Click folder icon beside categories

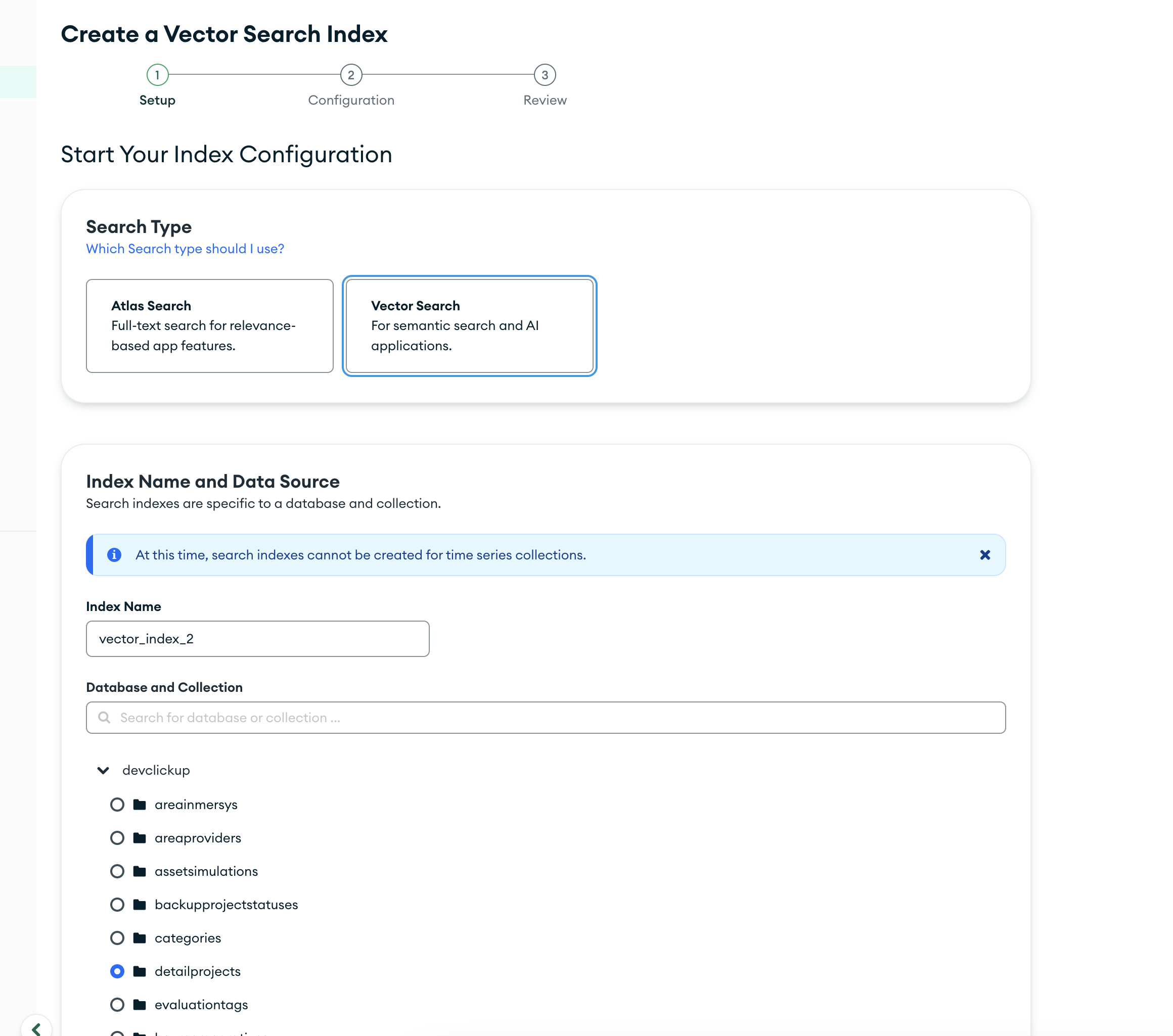click(140, 938)
